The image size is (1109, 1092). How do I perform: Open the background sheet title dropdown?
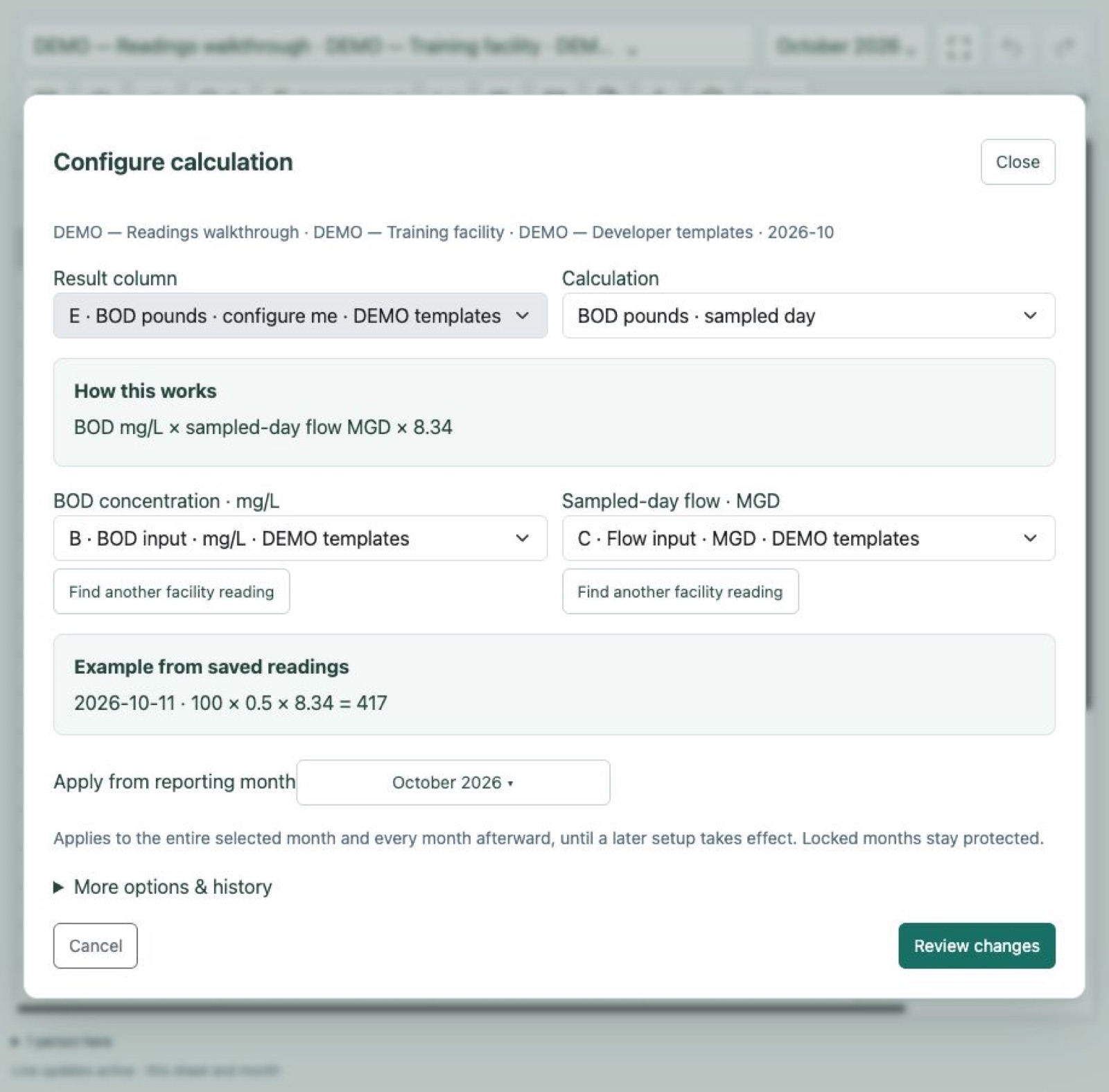pos(388,46)
